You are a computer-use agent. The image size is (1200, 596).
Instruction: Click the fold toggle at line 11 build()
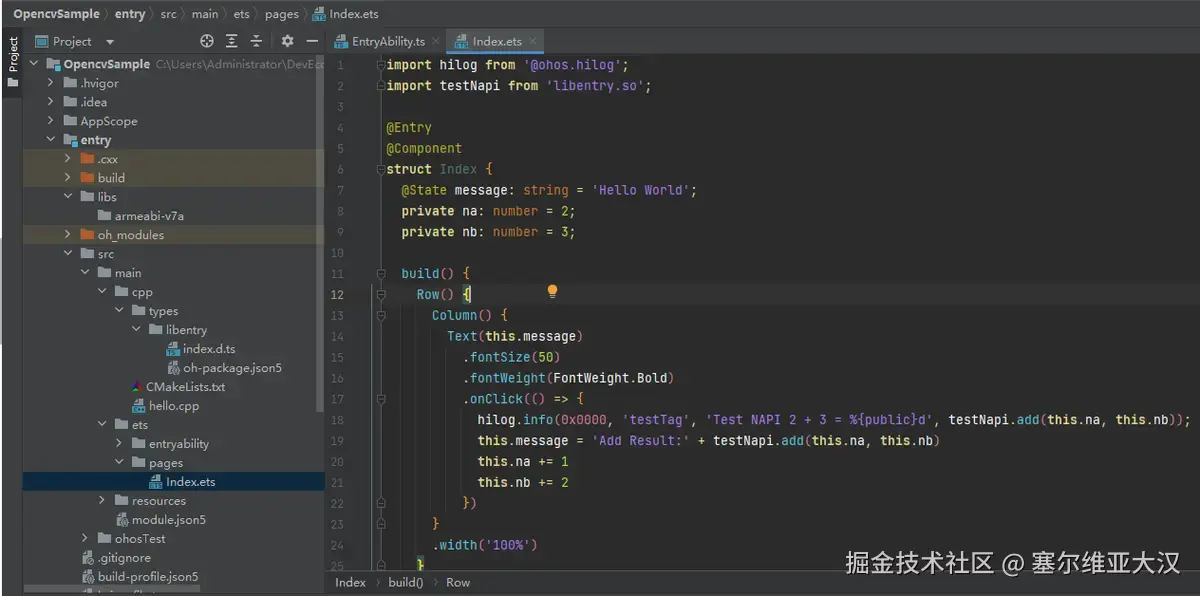(381, 273)
